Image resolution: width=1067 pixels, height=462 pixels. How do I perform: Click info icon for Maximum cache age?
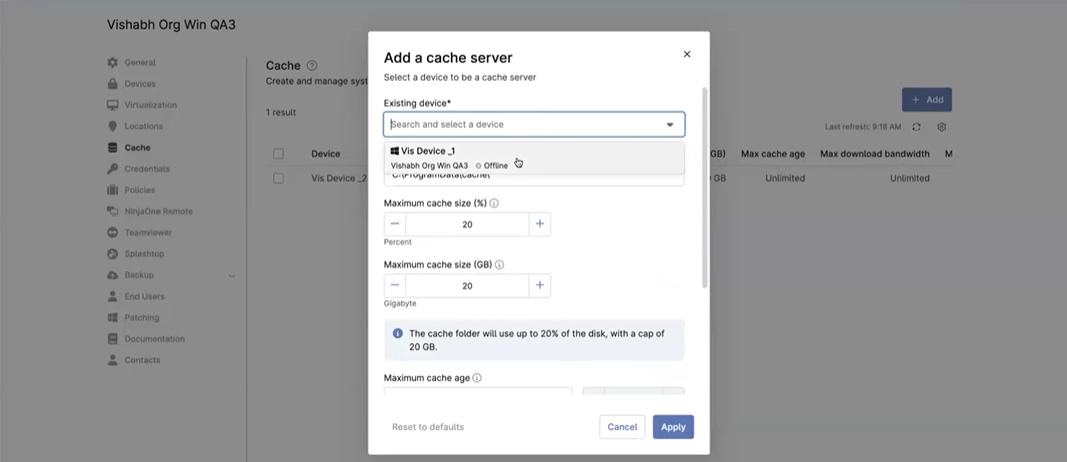click(477, 378)
